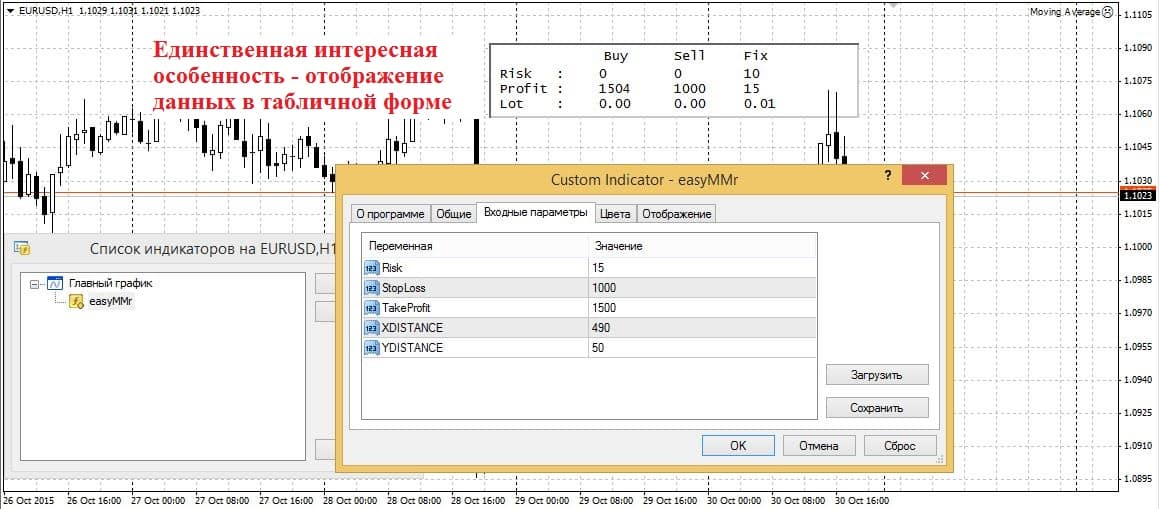
Task: Click the OK button
Action: click(x=738, y=445)
